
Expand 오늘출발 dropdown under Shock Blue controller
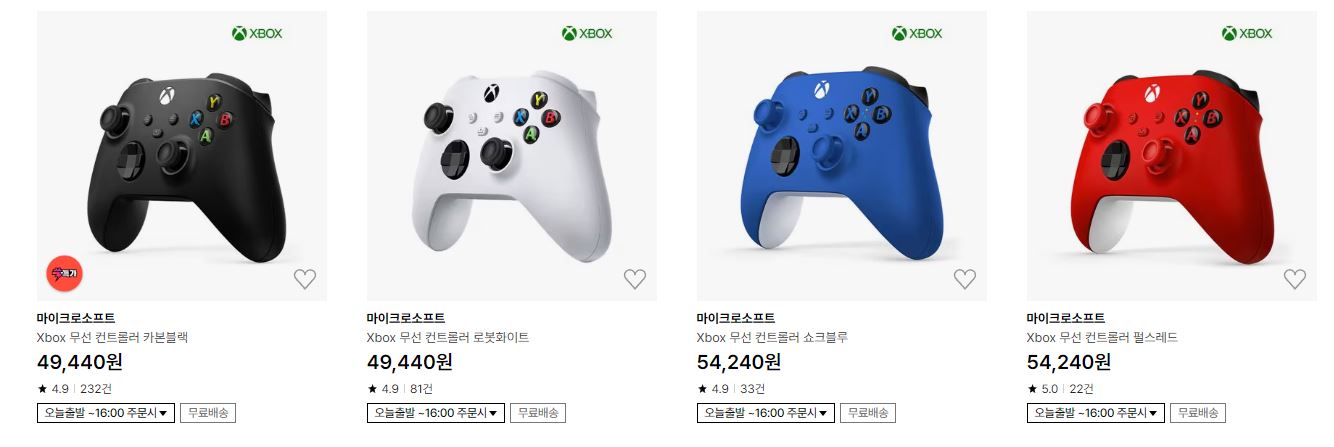point(766,413)
